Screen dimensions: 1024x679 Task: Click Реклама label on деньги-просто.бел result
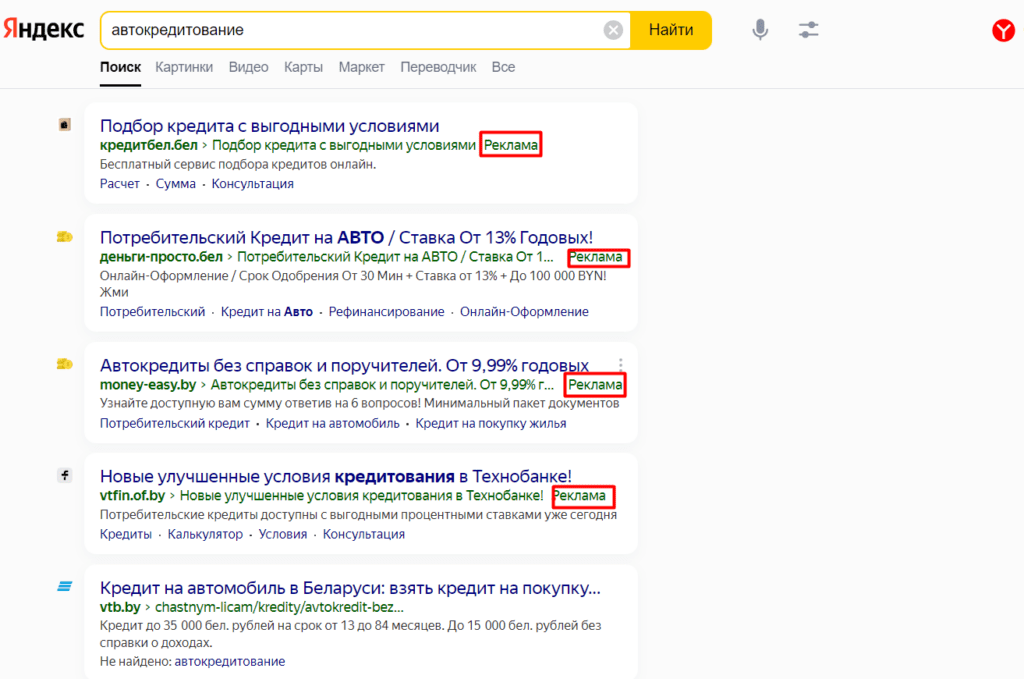[596, 257]
